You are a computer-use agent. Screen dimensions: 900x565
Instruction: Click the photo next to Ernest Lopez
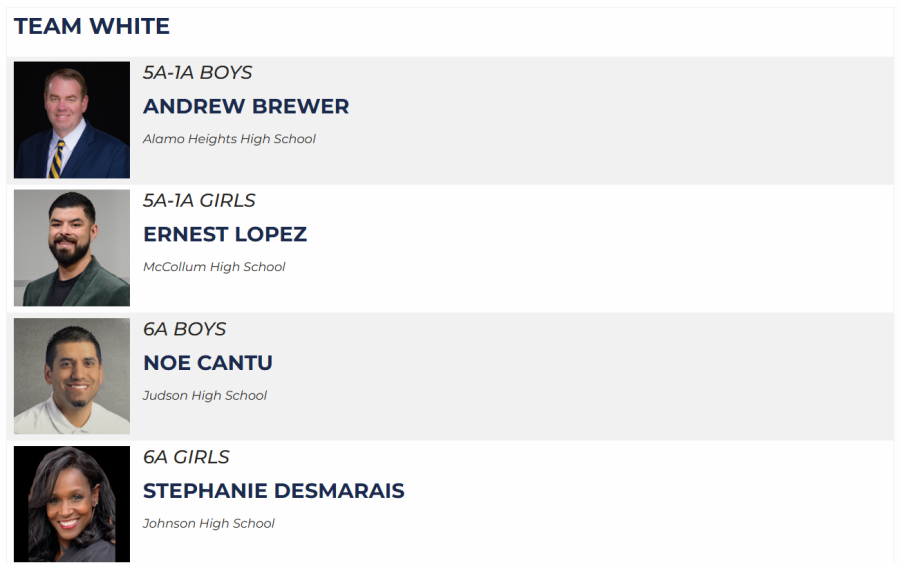tap(72, 248)
